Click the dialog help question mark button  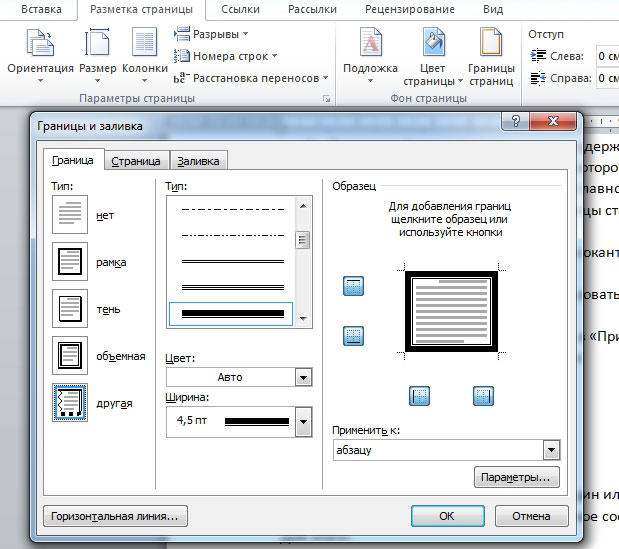pyautogui.click(x=515, y=121)
